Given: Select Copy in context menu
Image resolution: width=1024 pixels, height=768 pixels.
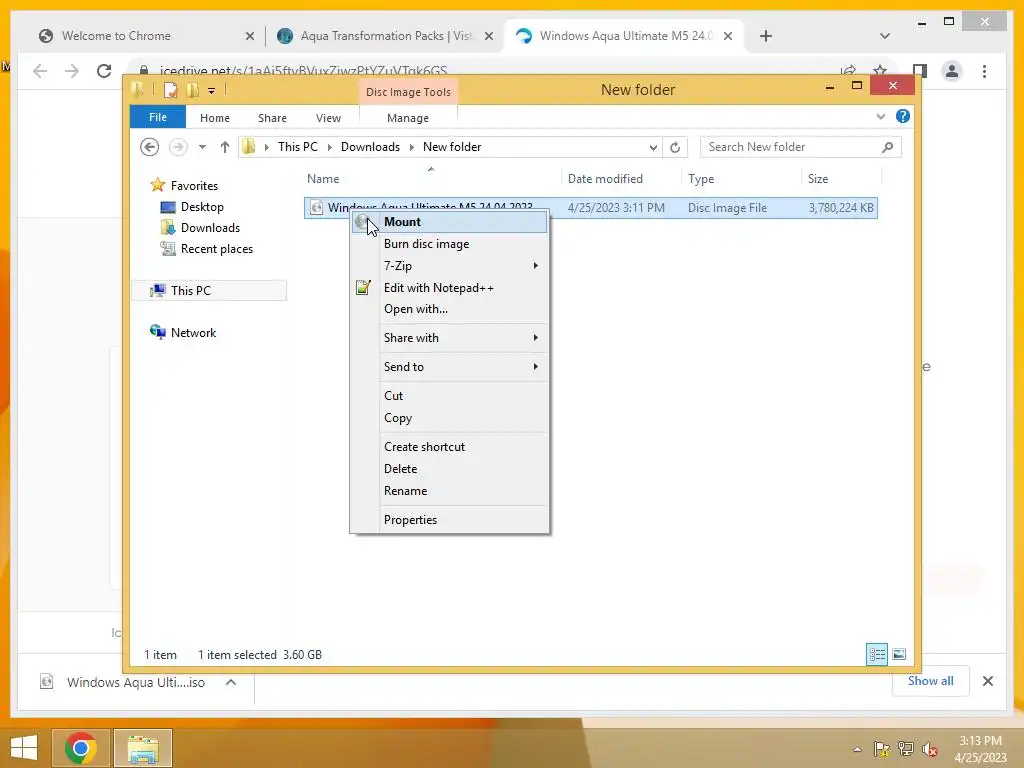Looking at the screenshot, I should pos(449,418).
